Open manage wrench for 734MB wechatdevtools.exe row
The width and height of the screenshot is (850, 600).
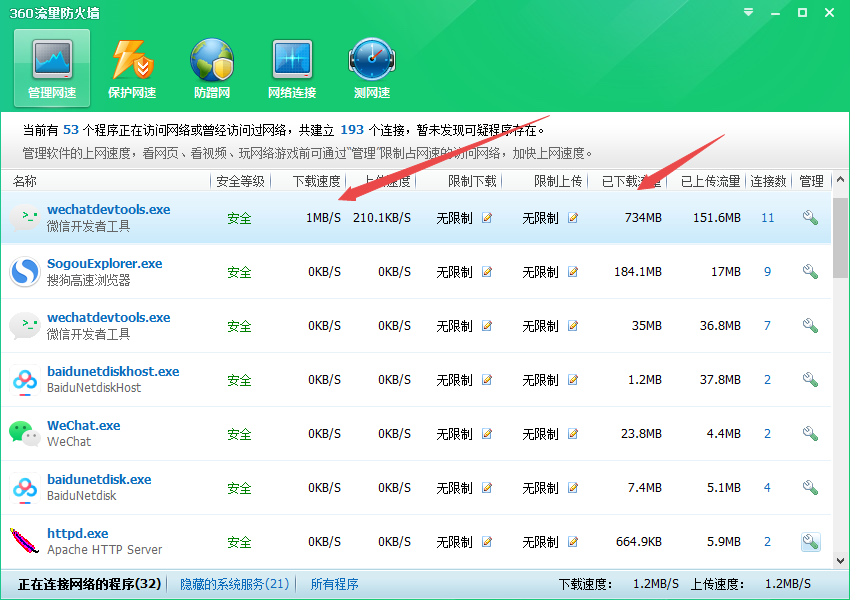click(x=810, y=217)
